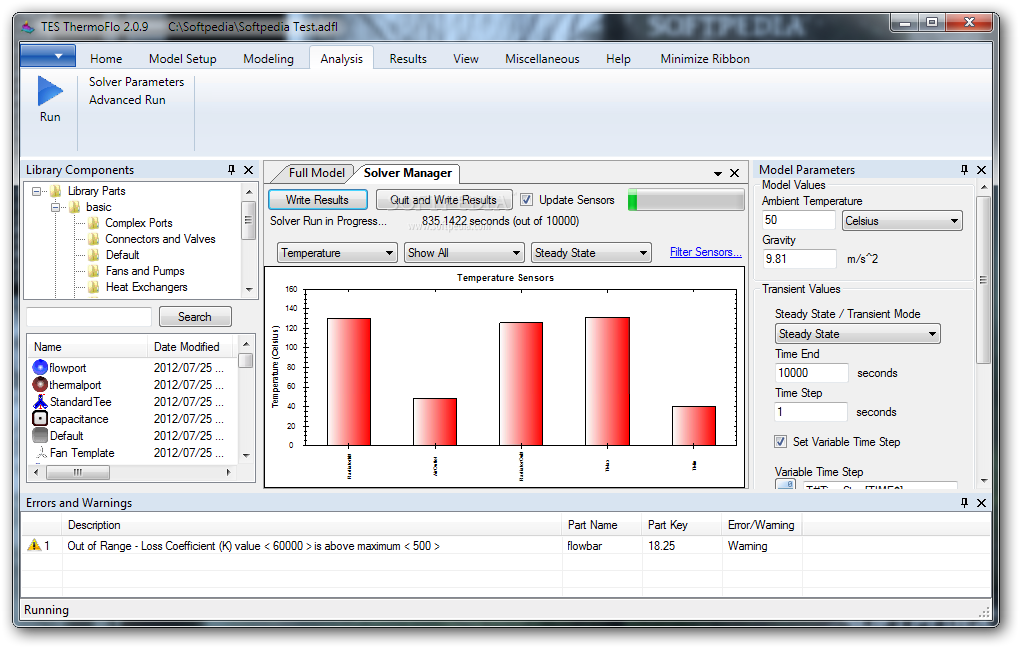The width and height of the screenshot is (1020, 648).
Task: Click the Time Step input field
Action: (811, 412)
